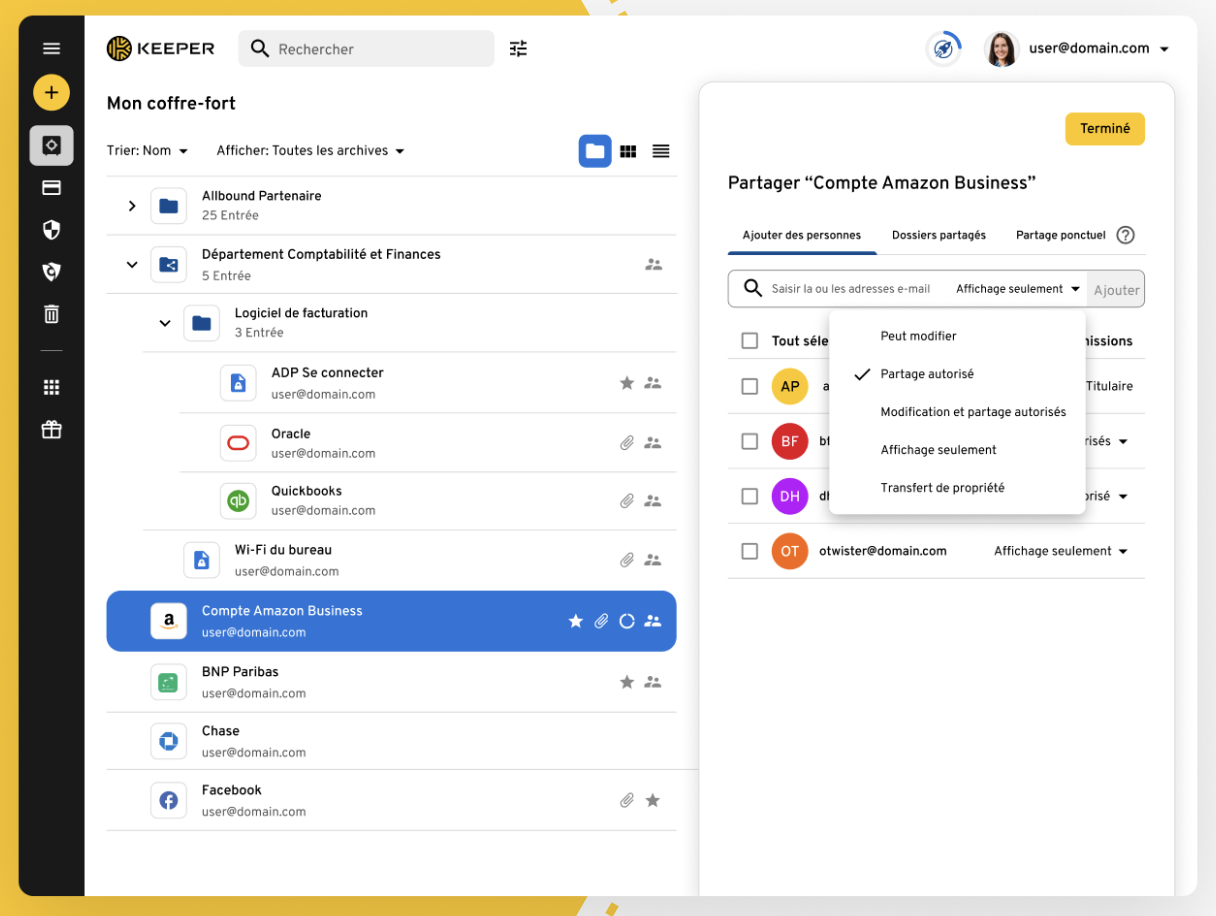The width and height of the screenshot is (1216, 916).
Task: Open the Facebook record
Action: (x=392, y=800)
